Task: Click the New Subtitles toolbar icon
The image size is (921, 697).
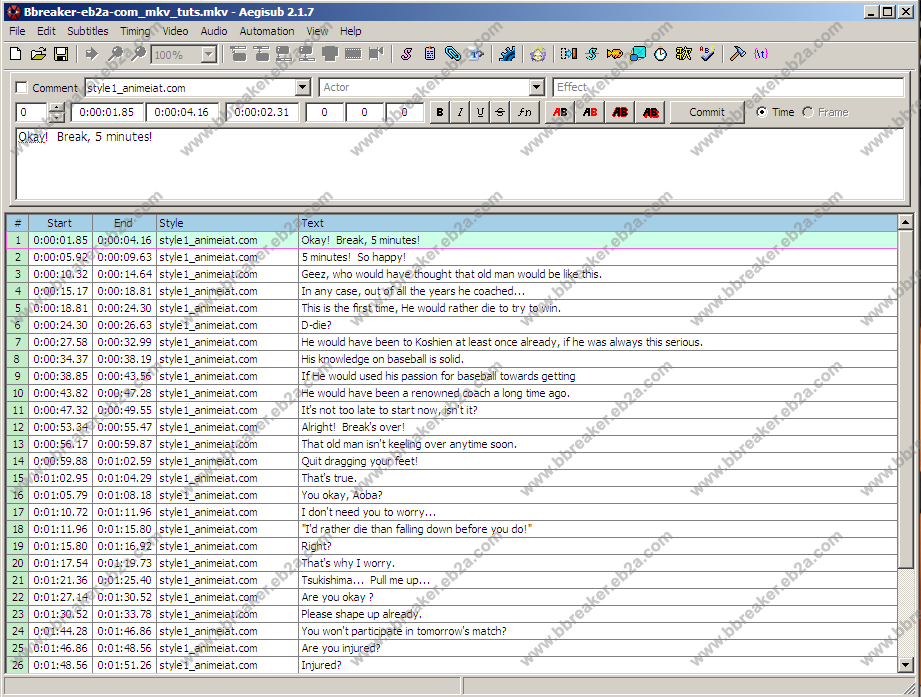Action: pyautogui.click(x=16, y=54)
